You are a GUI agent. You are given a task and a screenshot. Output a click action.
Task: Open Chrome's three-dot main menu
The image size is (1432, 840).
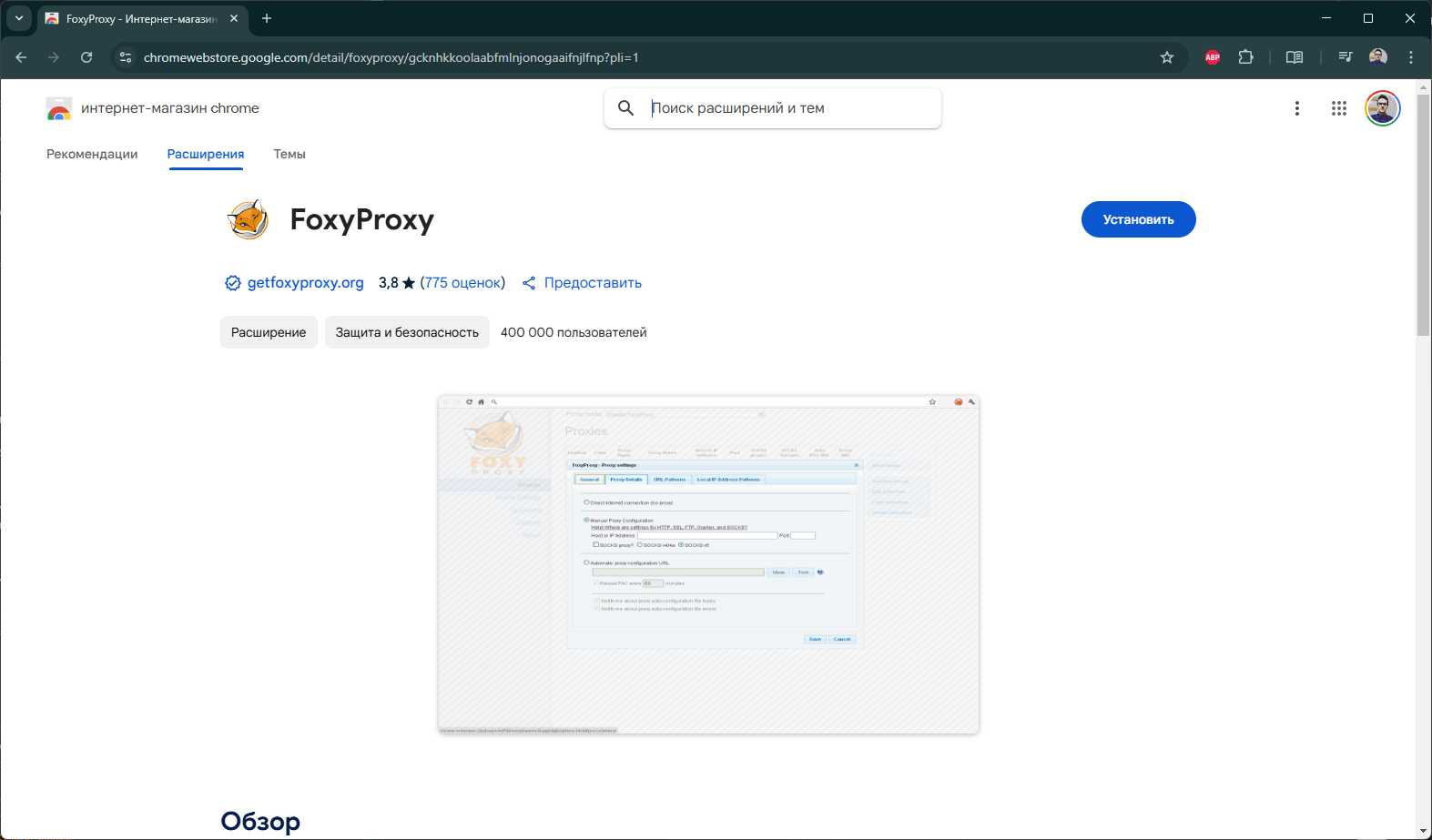1411,57
